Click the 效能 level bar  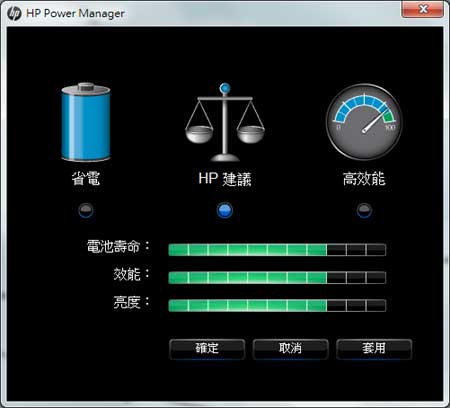click(x=277, y=277)
